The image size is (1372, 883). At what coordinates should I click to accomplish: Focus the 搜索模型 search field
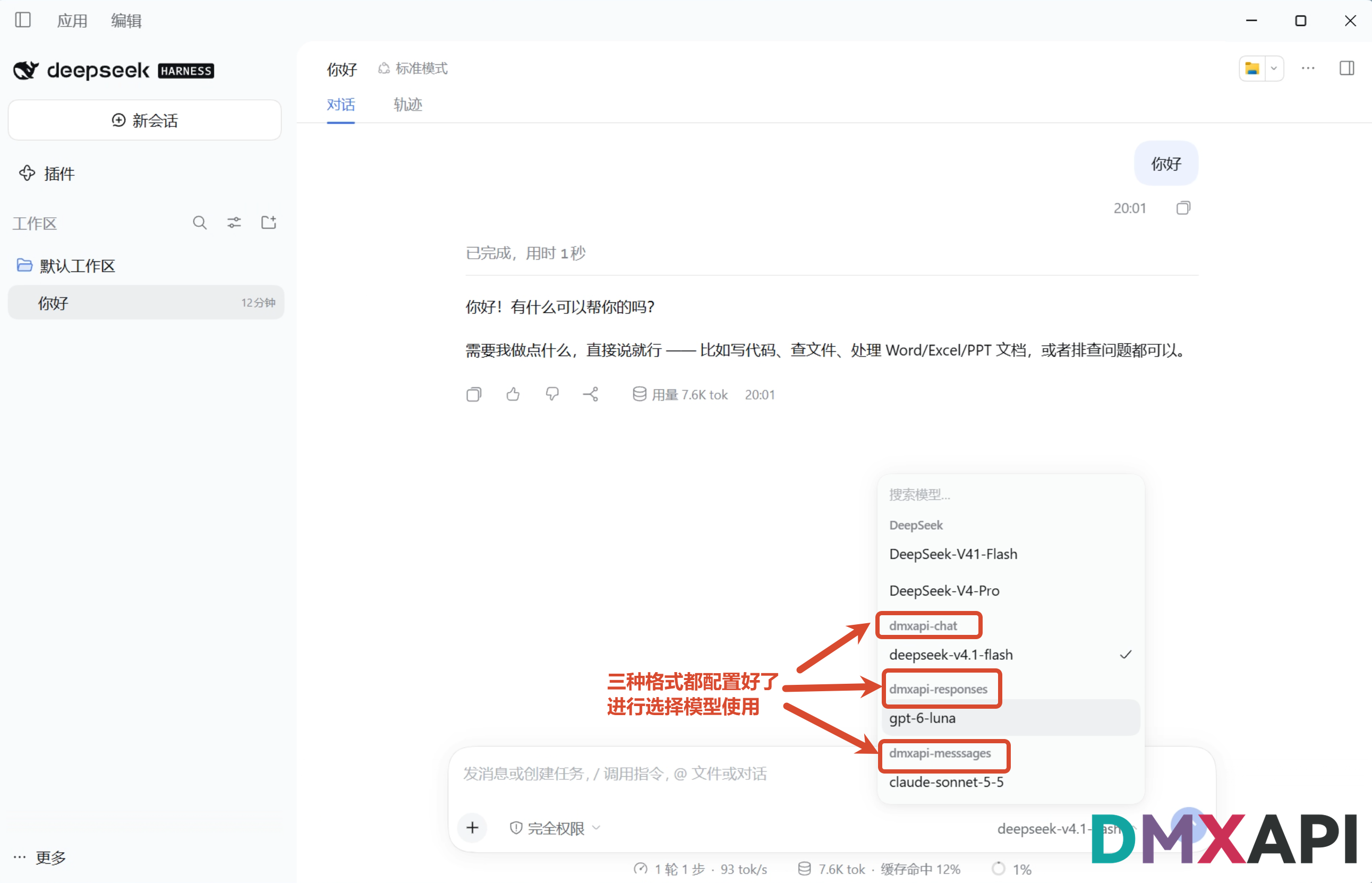click(x=1010, y=494)
